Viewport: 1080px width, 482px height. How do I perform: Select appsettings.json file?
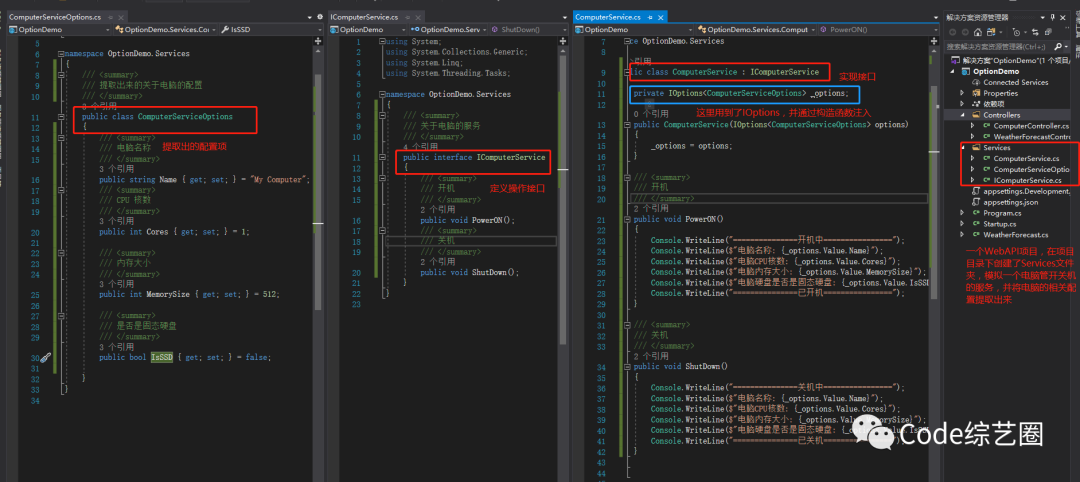coord(1010,202)
